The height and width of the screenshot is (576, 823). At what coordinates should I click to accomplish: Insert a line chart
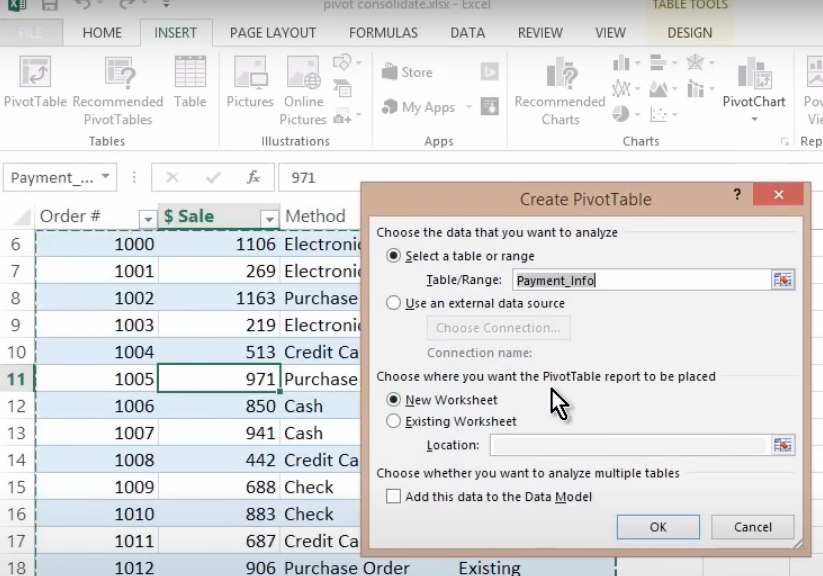pyautogui.click(x=621, y=88)
